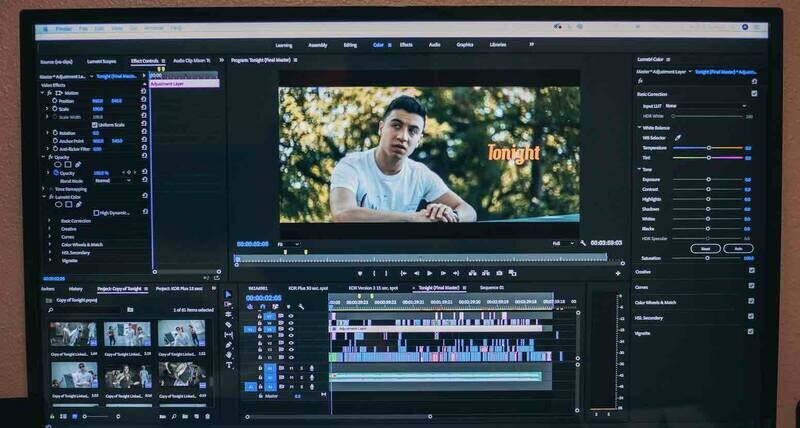Adjust Saturation slider in Lumetri Color
This screenshot has height=428, width=800.
coord(707,258)
